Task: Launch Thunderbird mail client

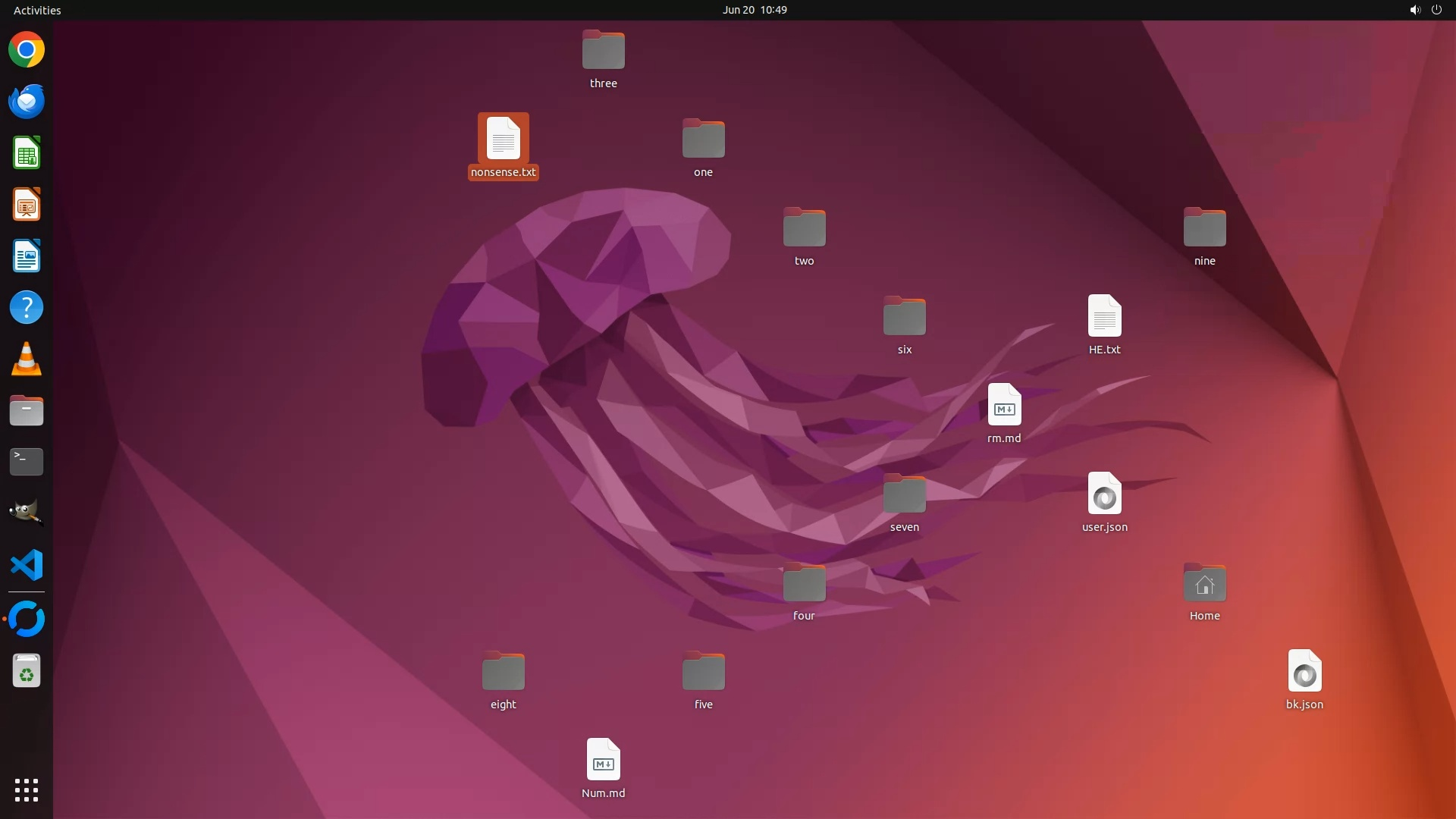Action: 27,102
